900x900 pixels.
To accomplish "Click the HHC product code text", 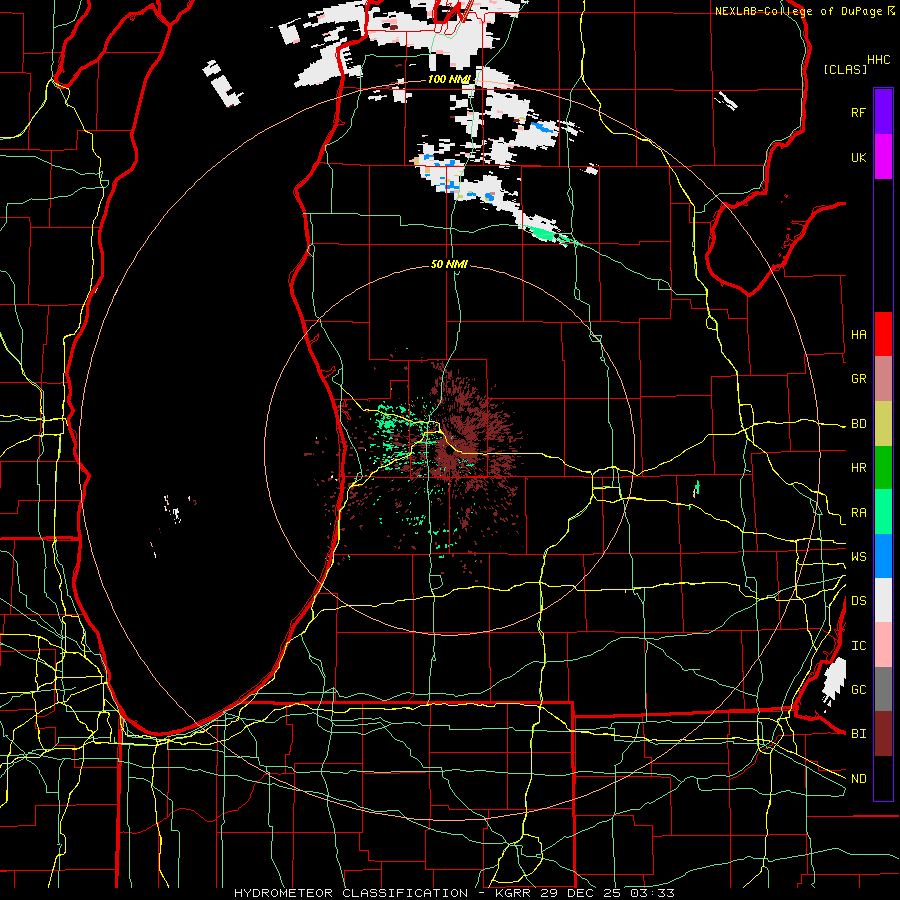I will tap(878, 60).
